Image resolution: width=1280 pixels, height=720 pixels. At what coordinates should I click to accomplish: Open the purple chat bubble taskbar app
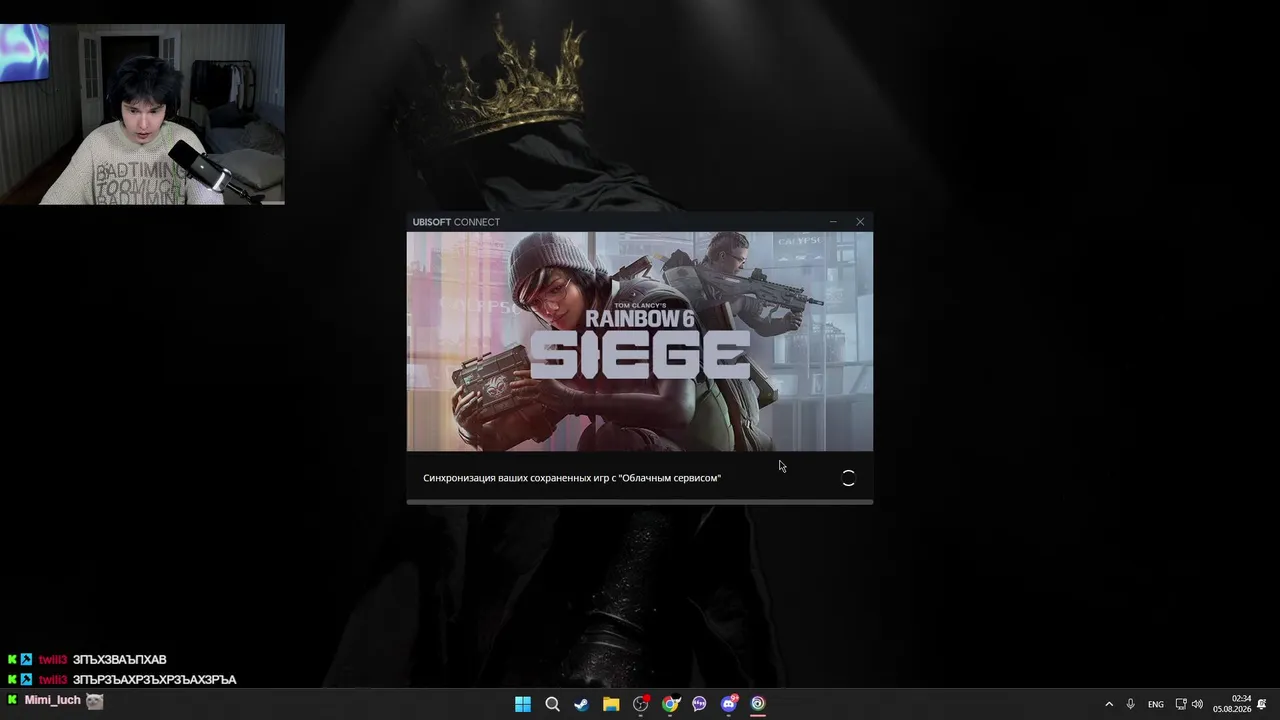click(699, 704)
